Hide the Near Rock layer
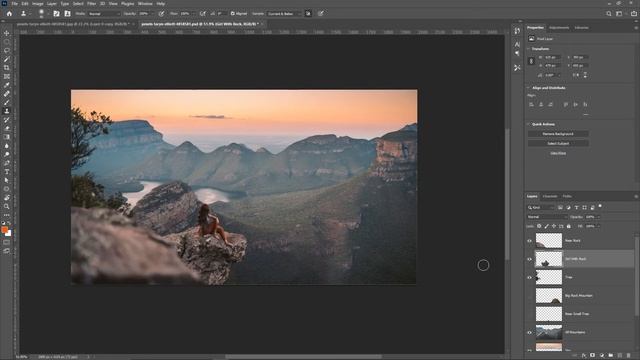640x360 pixels. [529, 241]
